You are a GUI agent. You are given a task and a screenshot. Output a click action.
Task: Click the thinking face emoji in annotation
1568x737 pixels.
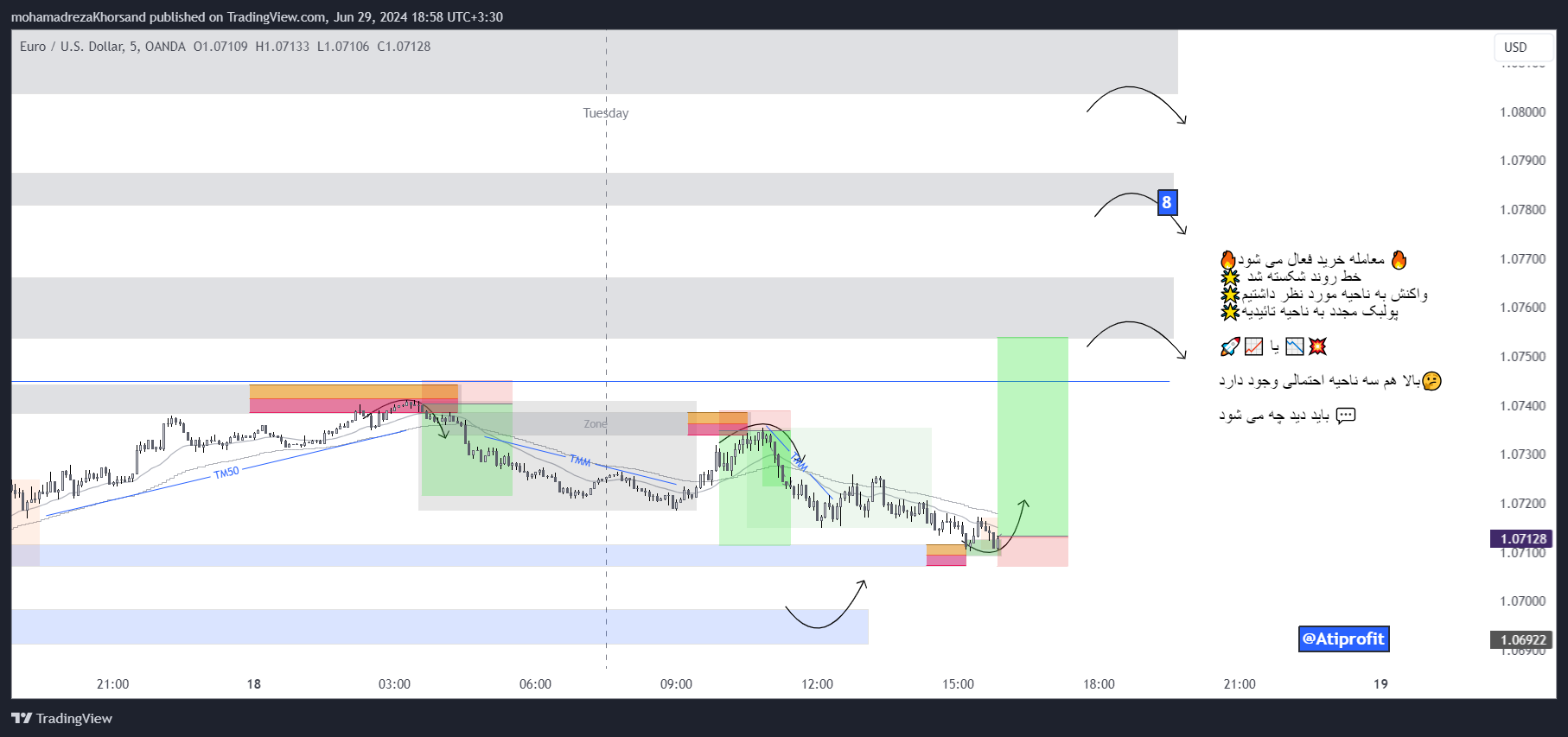(x=1431, y=381)
